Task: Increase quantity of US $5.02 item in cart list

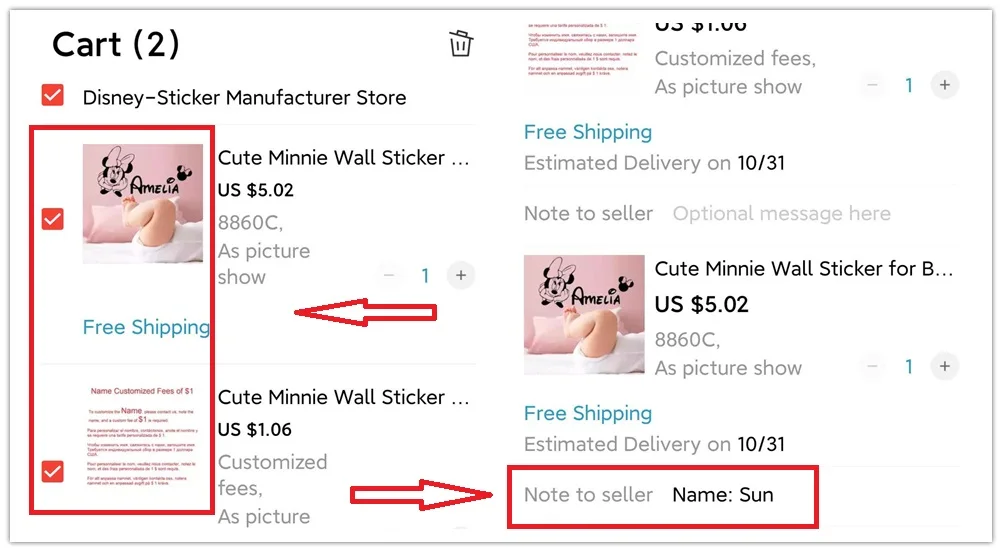Action: (460, 275)
